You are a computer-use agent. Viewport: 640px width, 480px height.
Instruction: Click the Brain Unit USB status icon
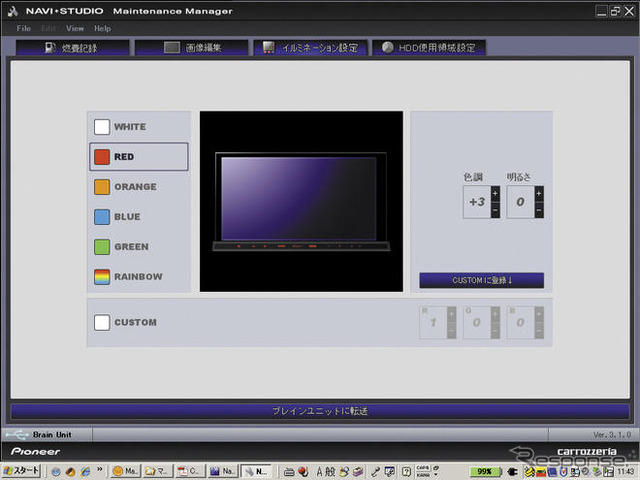[x=17, y=435]
